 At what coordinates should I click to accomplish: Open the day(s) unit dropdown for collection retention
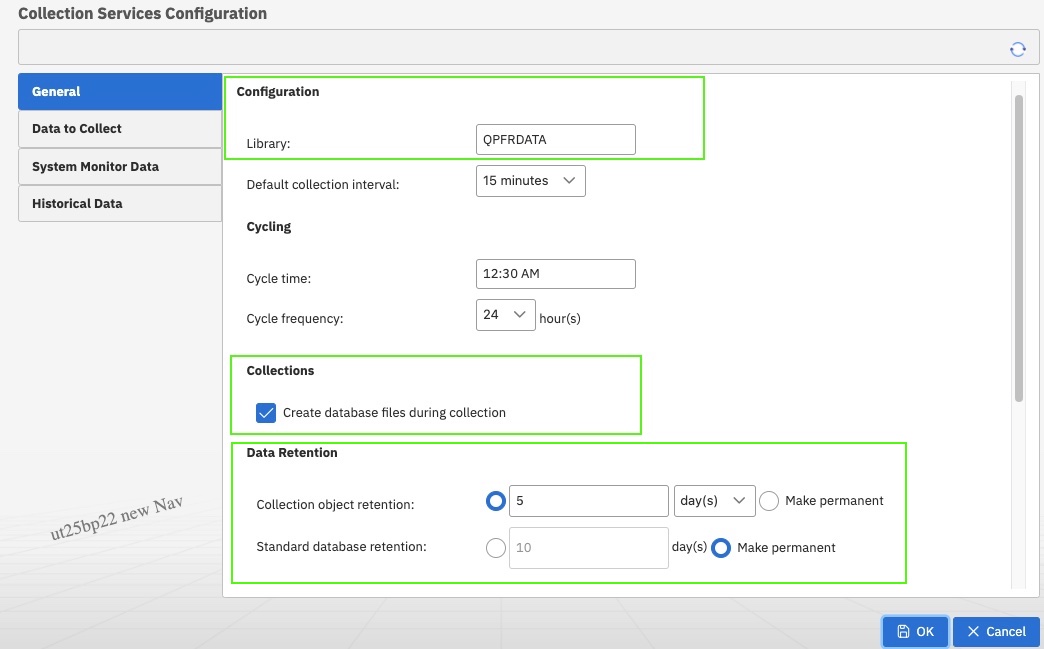tap(714, 501)
